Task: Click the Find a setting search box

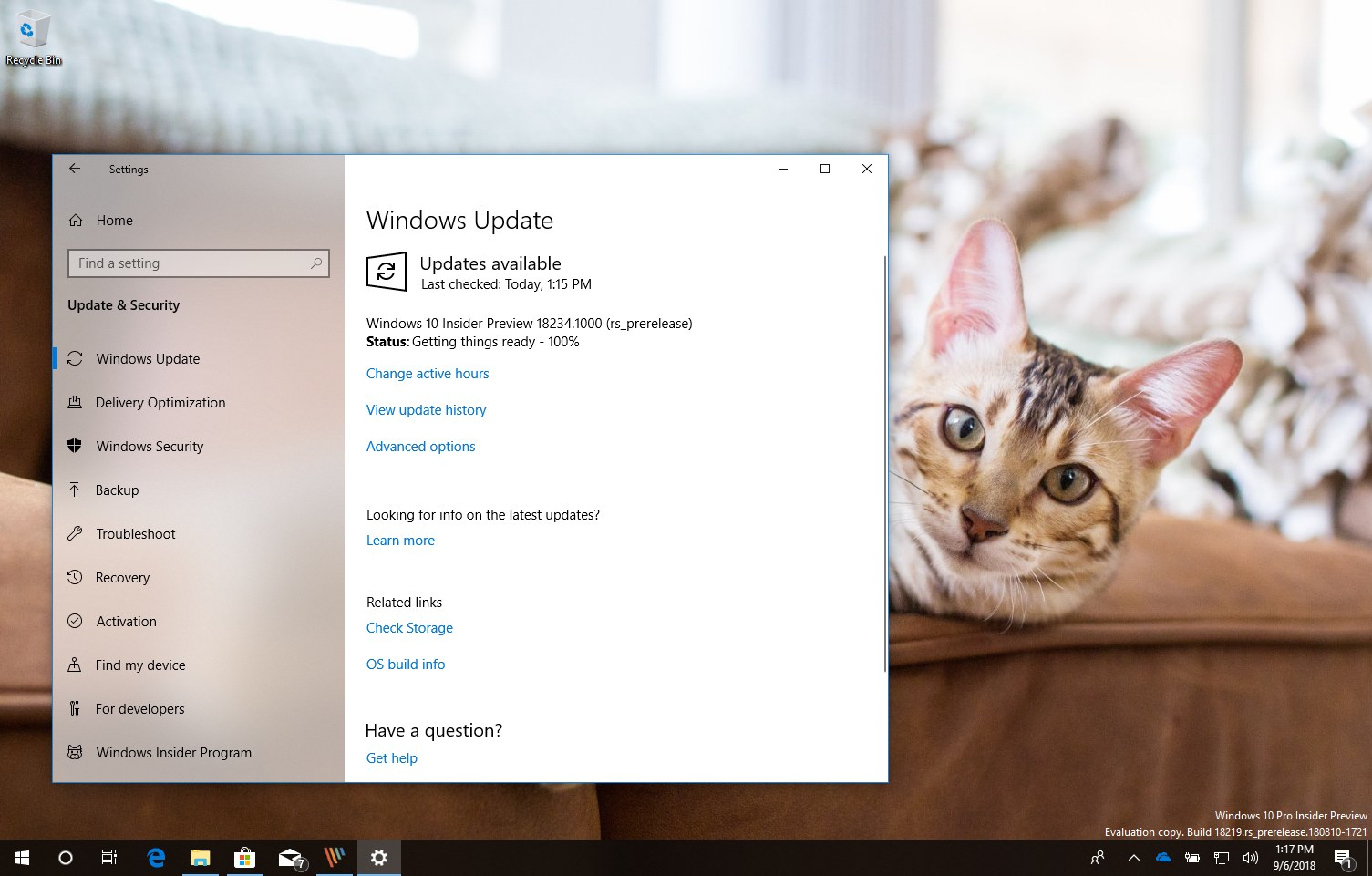Action: pos(199,263)
